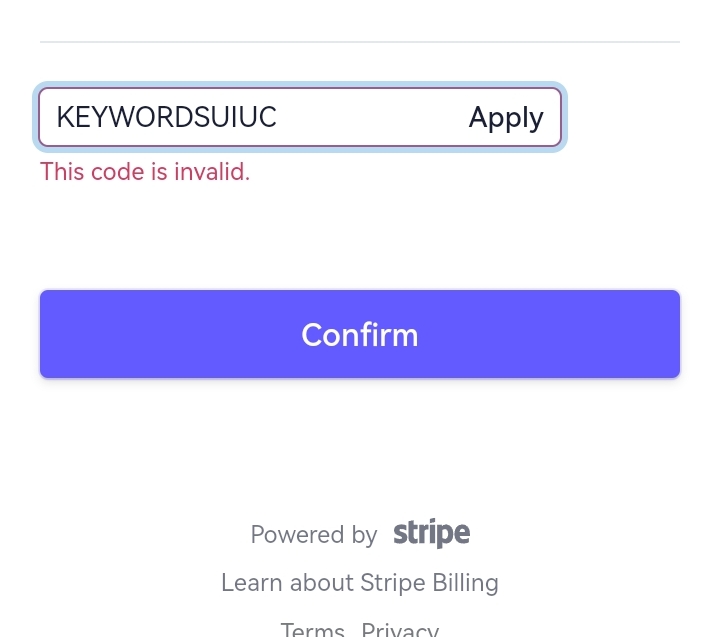Image resolution: width=720 pixels, height=637 pixels.
Task: Click the Apply label inside the code field
Action: (506, 117)
